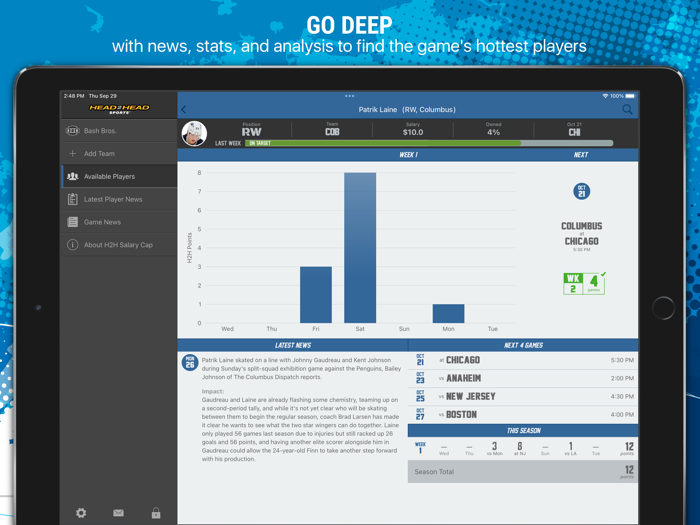Open Latest Player News section

119,199
